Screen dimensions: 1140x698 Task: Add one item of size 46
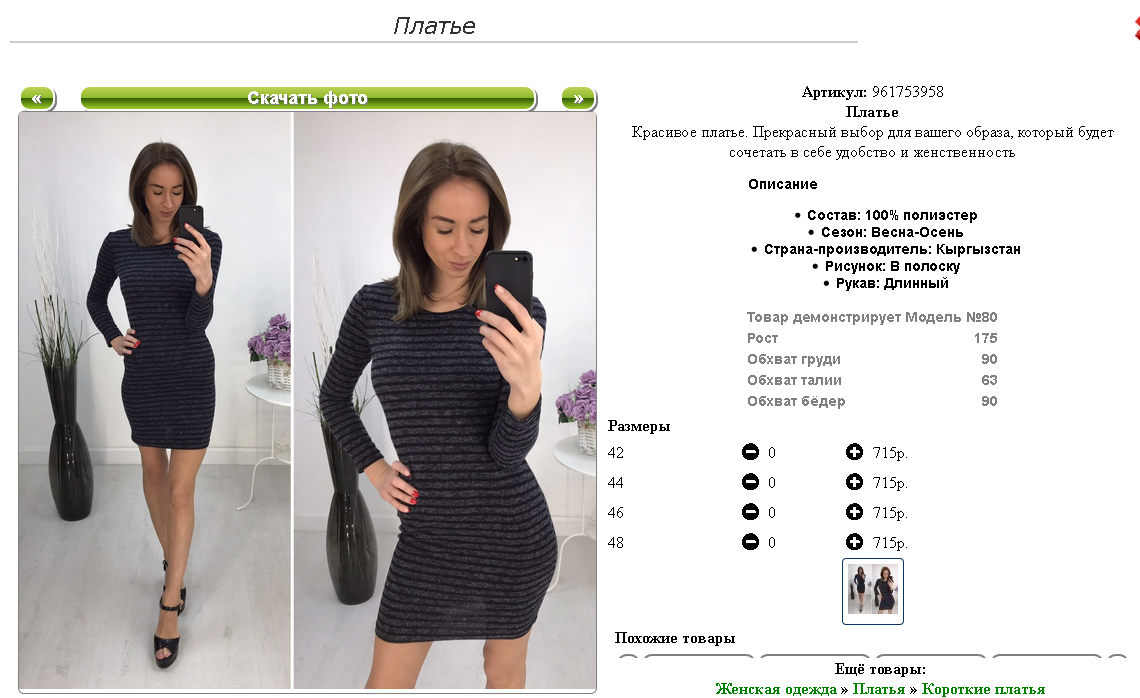pos(854,512)
